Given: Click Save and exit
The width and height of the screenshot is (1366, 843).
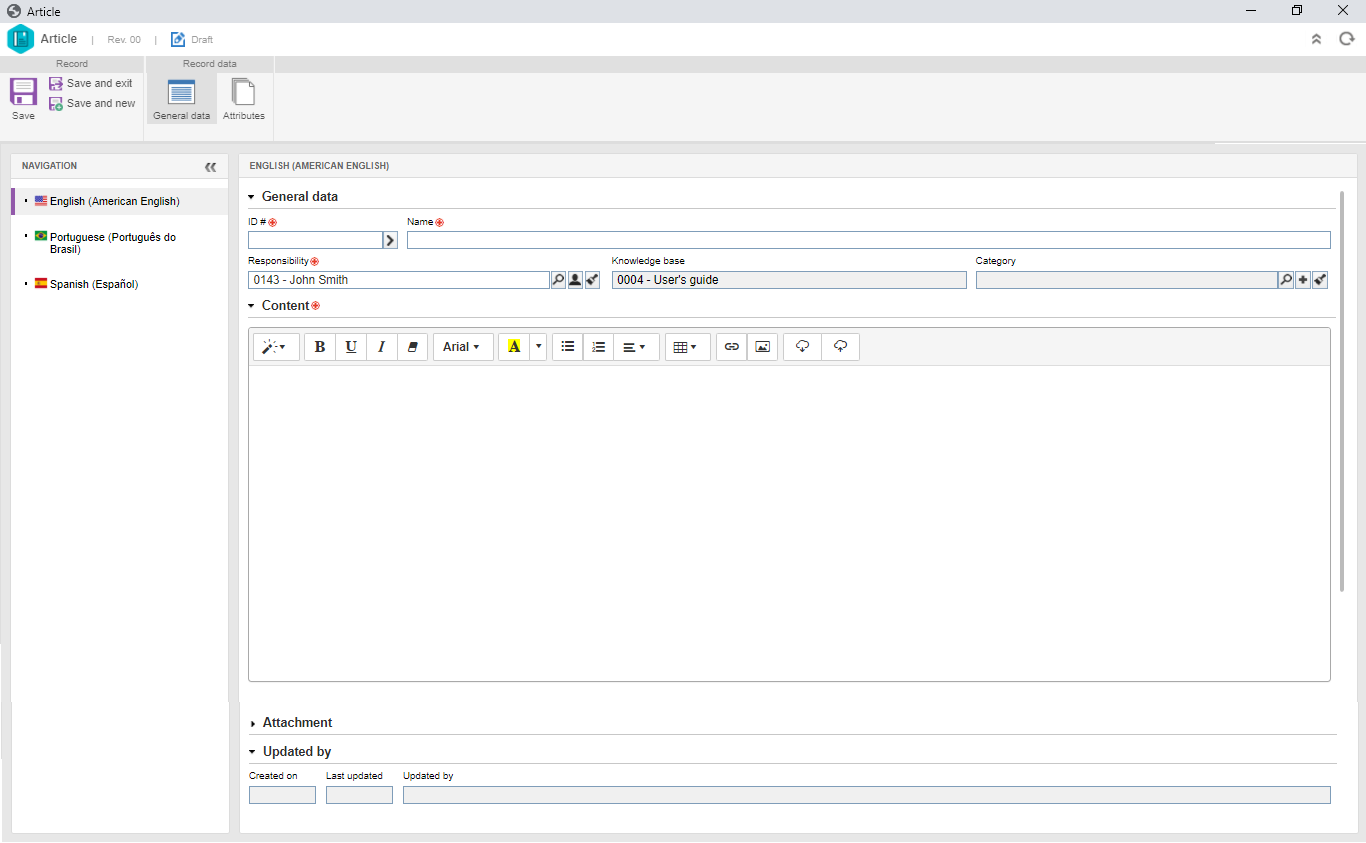Looking at the screenshot, I should click(x=91, y=84).
